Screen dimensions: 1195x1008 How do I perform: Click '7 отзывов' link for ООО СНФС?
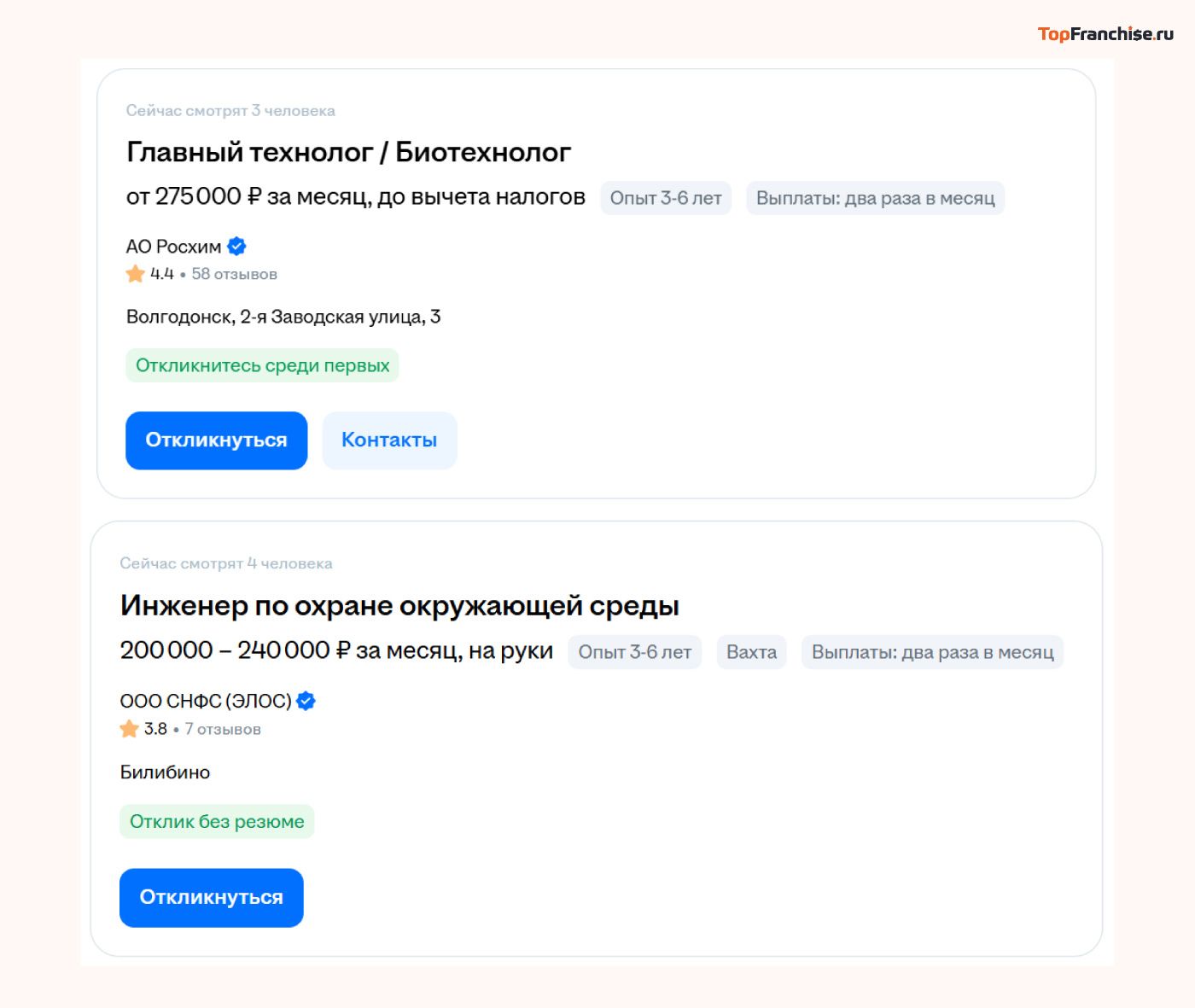tap(222, 728)
